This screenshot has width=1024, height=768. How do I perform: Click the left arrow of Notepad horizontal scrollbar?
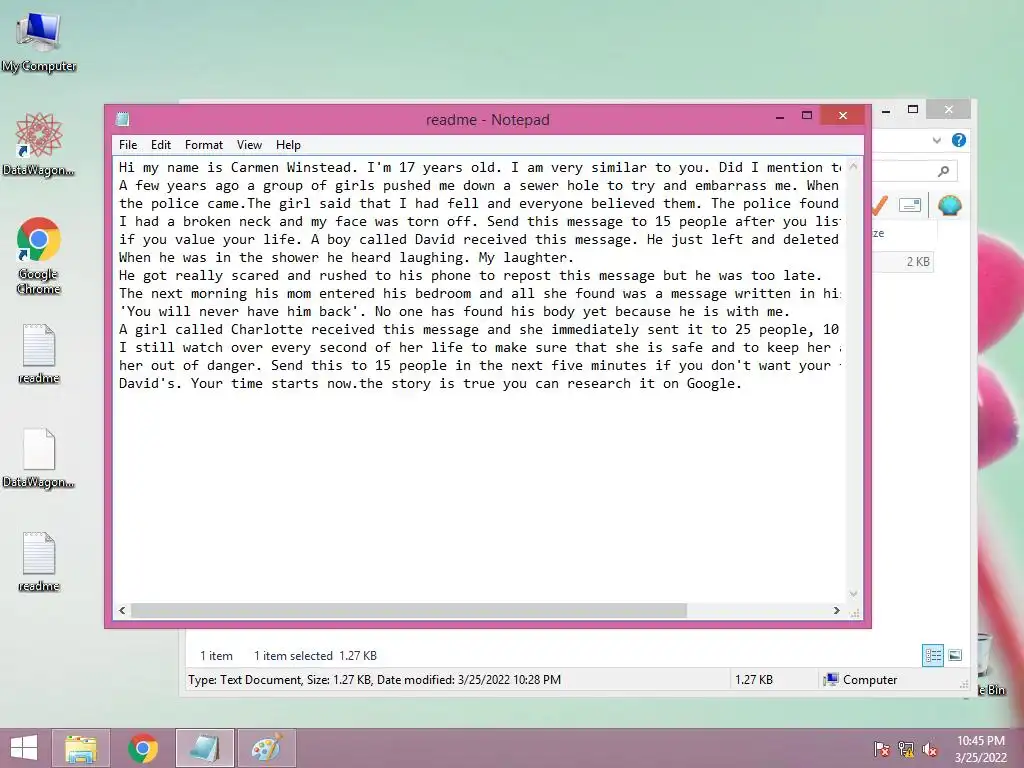tap(122, 611)
